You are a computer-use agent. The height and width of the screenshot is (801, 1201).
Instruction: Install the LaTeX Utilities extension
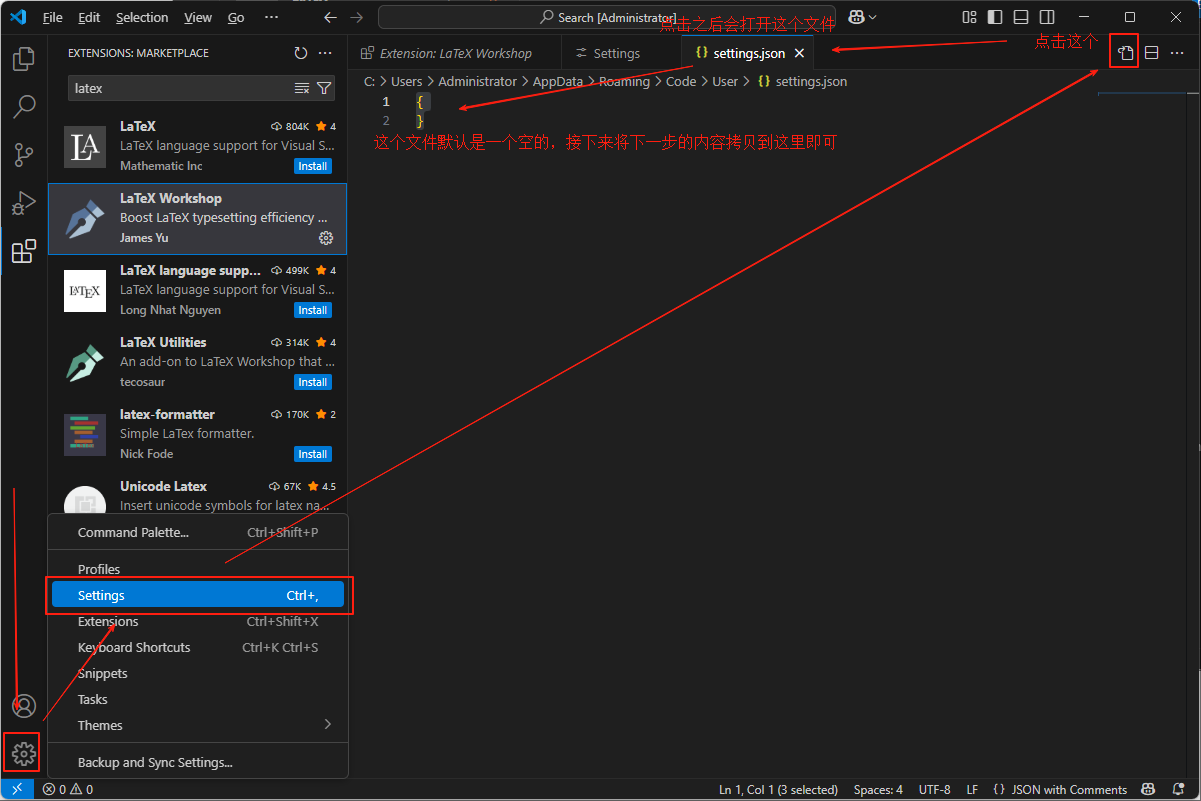312,382
